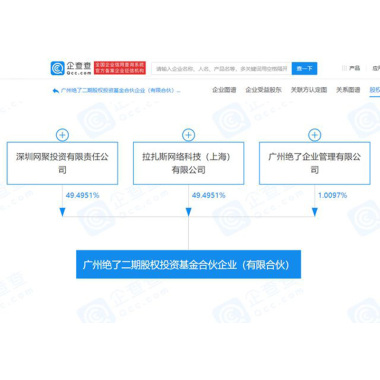The image size is (380, 380).
Task: Select the 广州绝了企业管理有限公司 node box
Action: pos(314,163)
